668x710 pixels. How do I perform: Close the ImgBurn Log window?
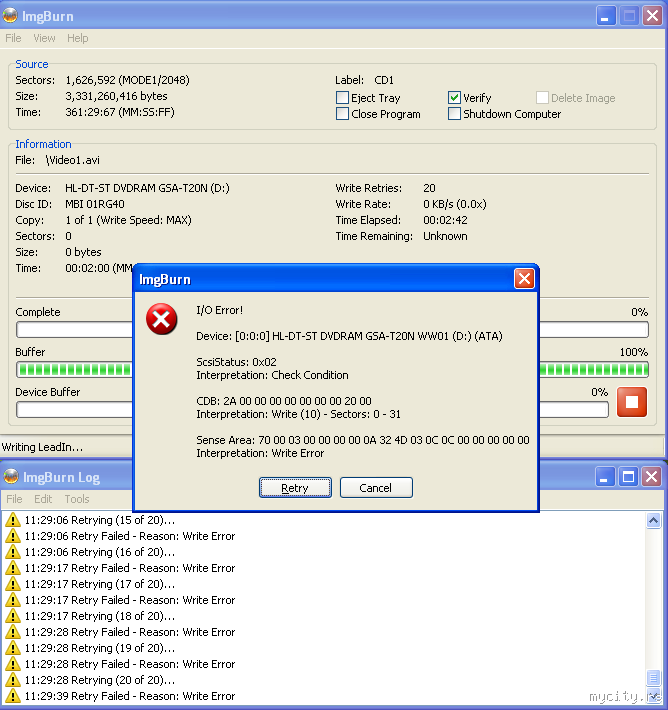coord(651,477)
